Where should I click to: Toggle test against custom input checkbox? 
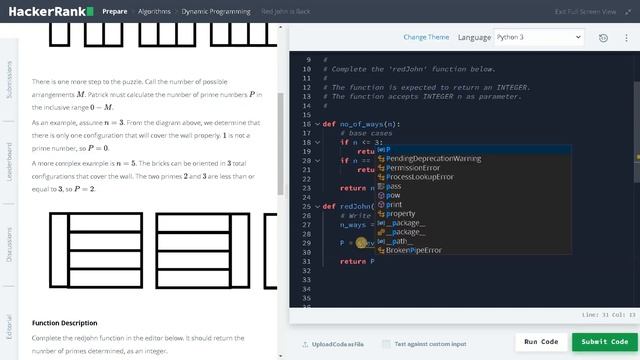(x=386, y=344)
